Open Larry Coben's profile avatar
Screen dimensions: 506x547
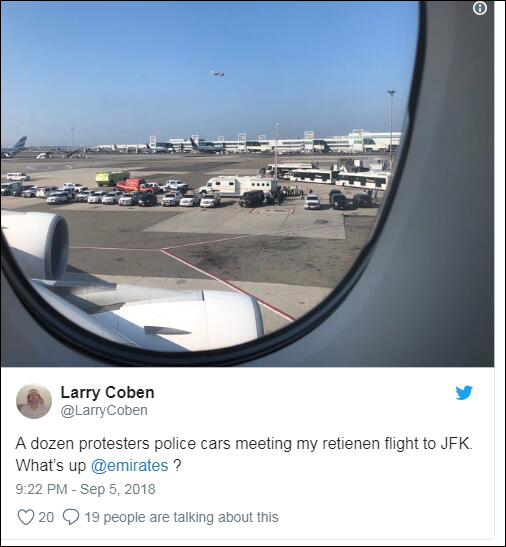[34, 401]
